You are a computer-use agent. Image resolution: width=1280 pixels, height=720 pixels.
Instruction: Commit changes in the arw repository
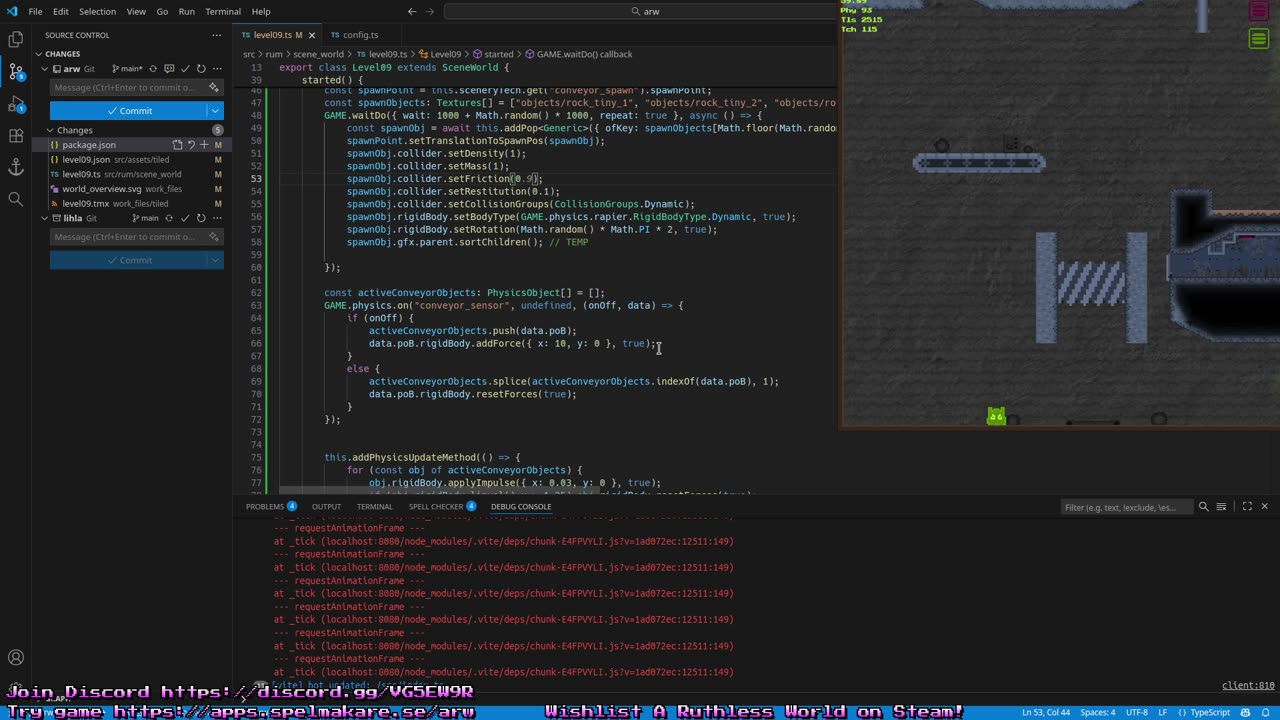(x=128, y=111)
